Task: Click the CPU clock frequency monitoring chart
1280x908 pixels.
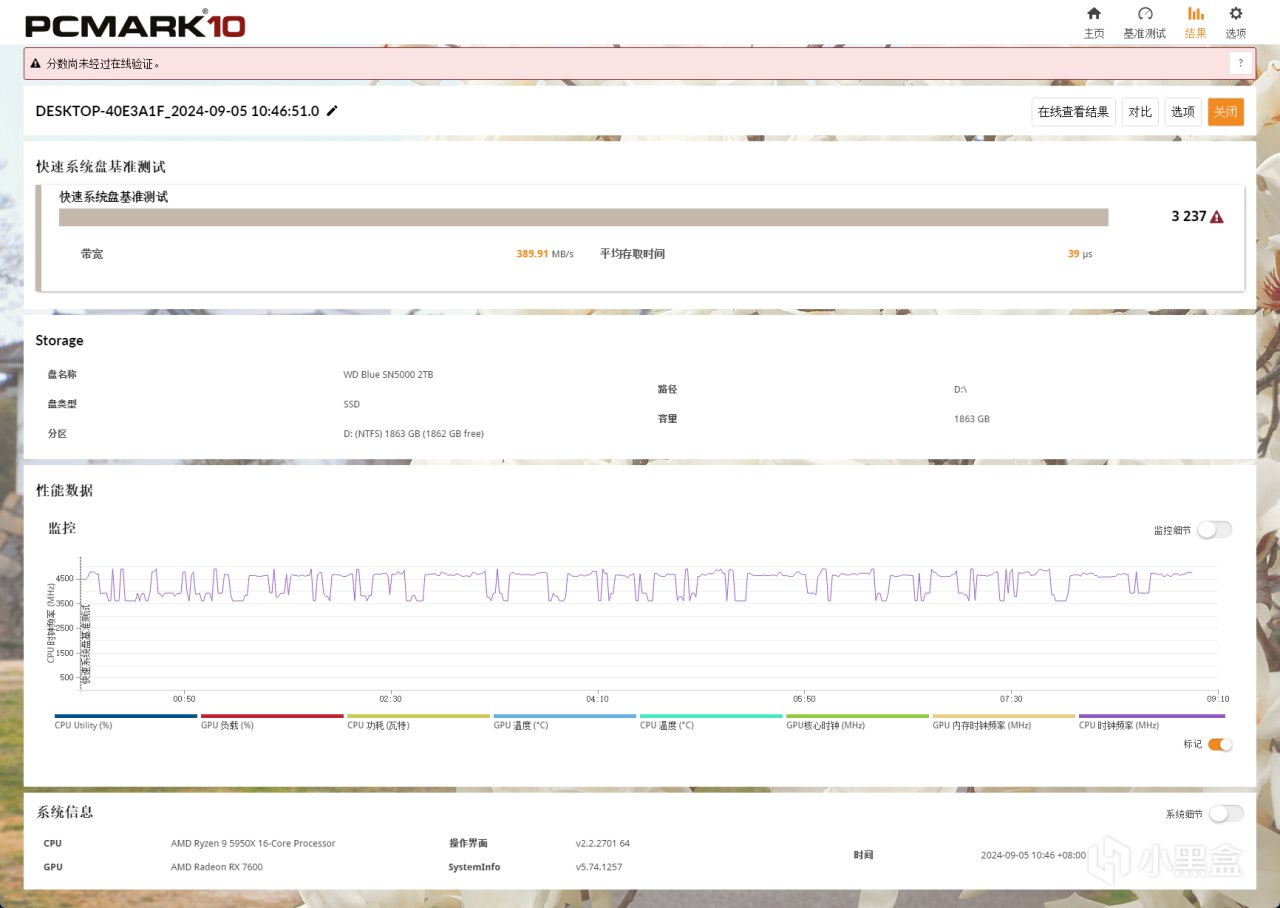Action: [x=650, y=622]
